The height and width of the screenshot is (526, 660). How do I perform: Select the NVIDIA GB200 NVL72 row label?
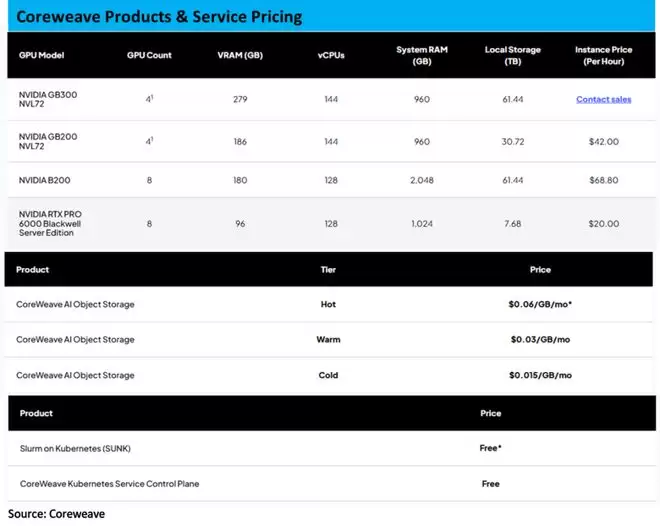click(x=48, y=142)
